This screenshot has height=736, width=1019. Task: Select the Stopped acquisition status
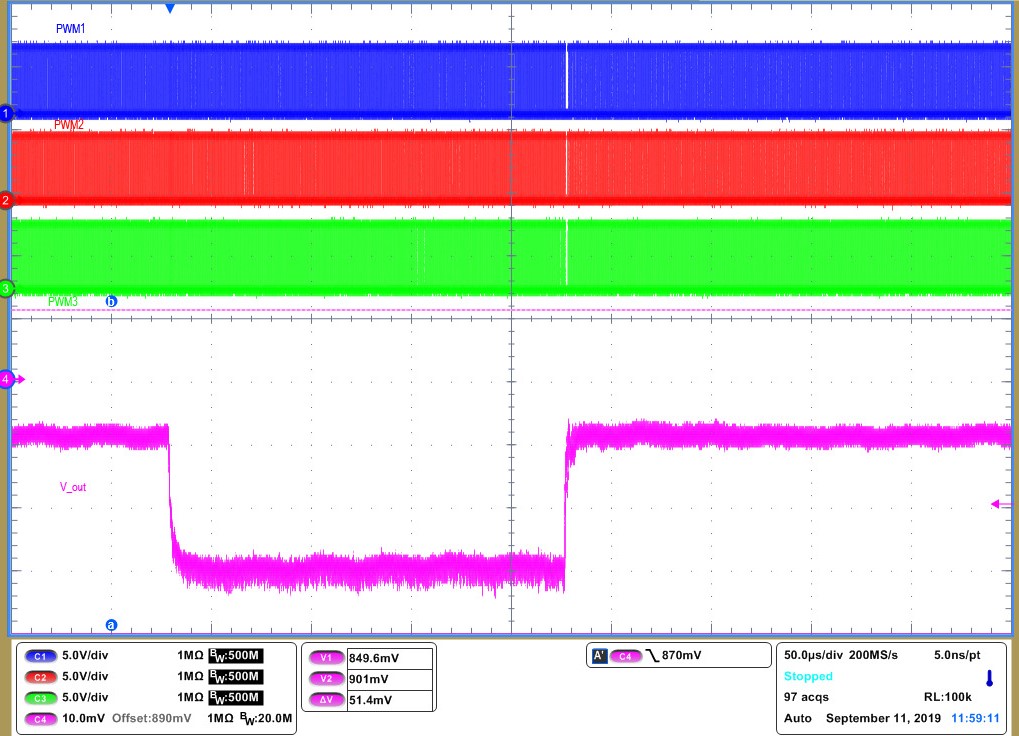point(808,675)
